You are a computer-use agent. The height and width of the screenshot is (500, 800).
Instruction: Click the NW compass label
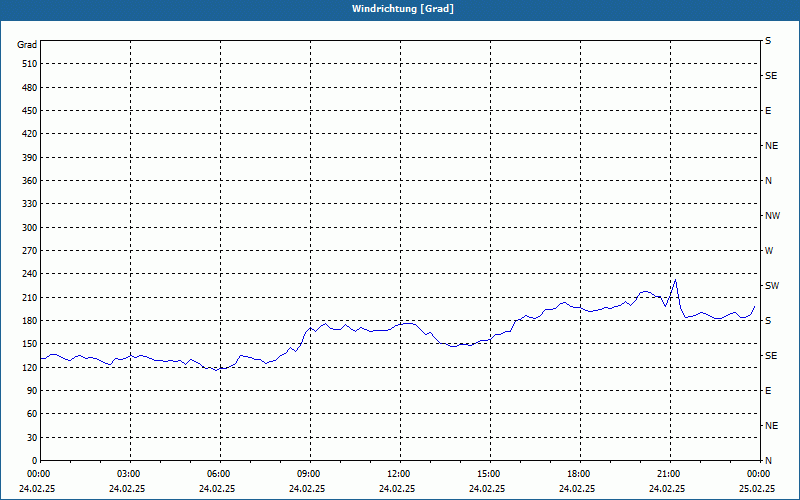click(772, 216)
